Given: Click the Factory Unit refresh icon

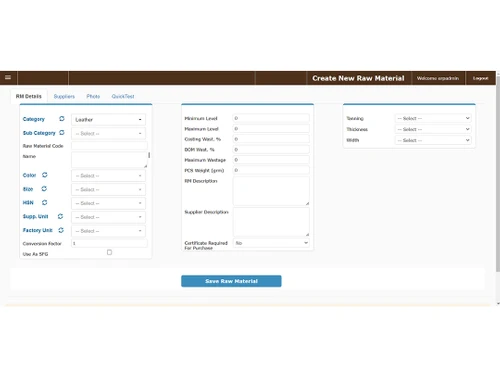Looking at the screenshot, I should 61,230.
